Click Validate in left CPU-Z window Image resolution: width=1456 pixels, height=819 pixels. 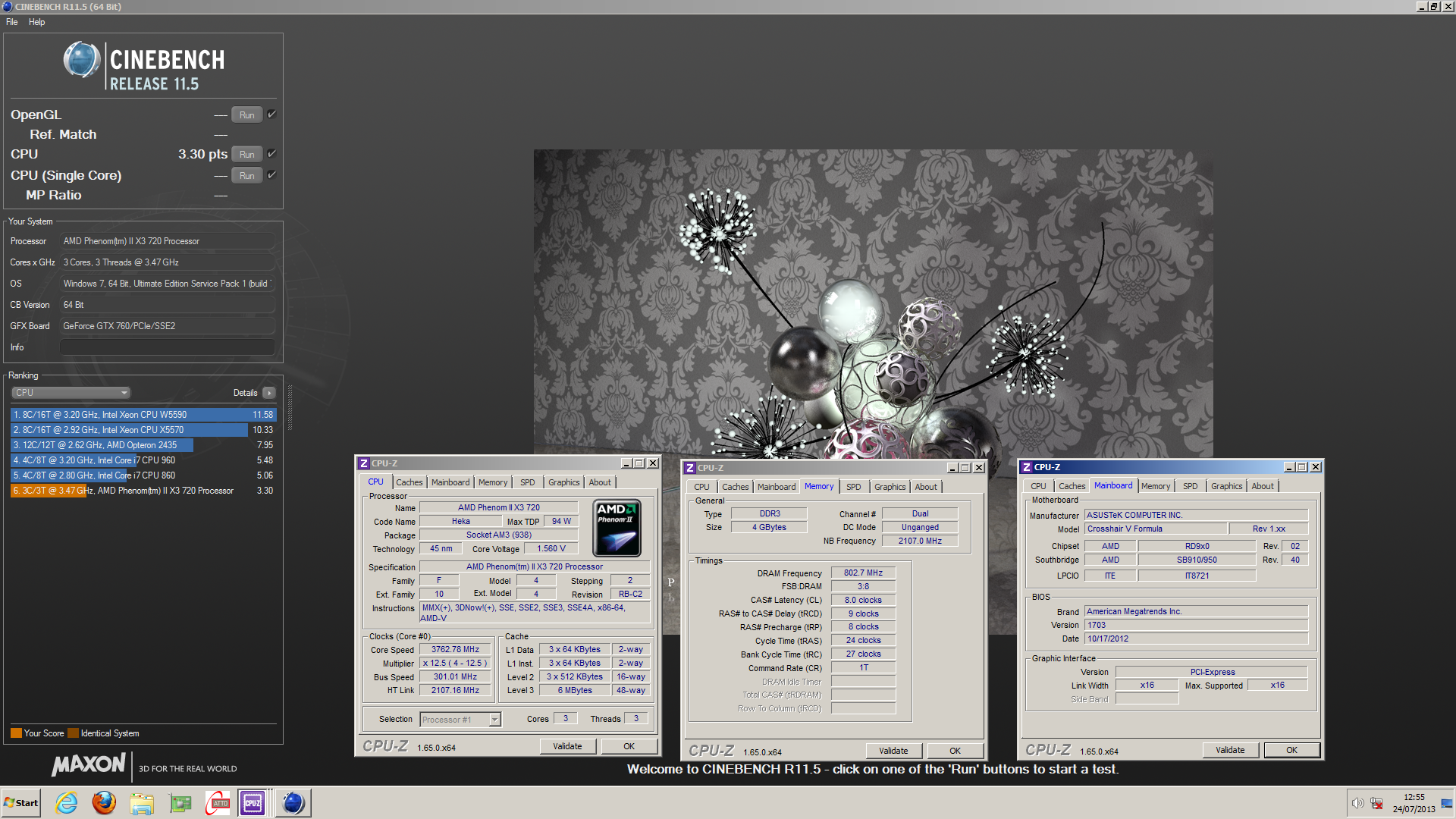pos(567,746)
